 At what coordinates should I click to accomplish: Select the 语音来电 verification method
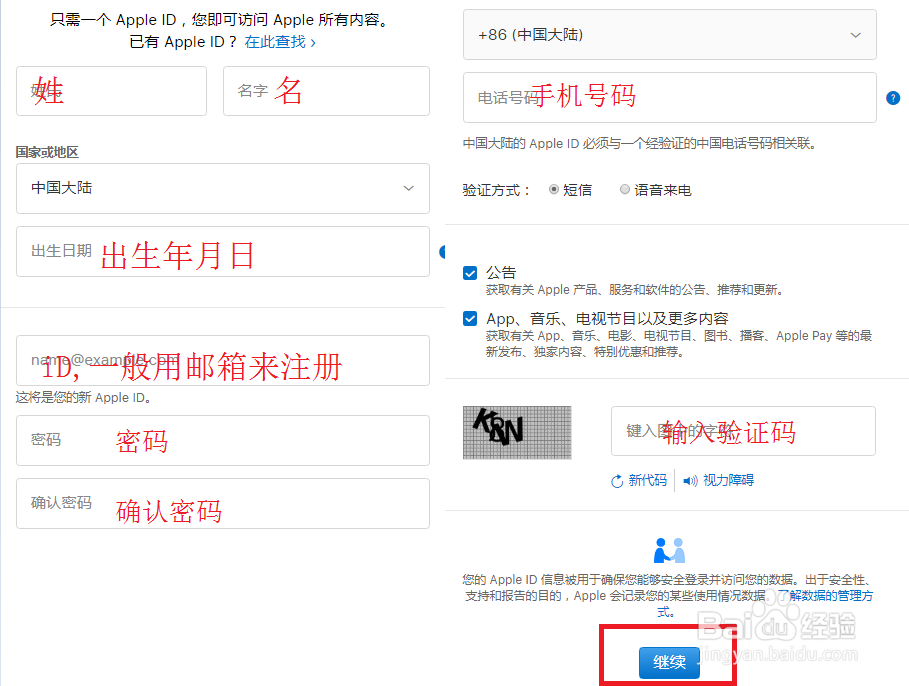623,189
